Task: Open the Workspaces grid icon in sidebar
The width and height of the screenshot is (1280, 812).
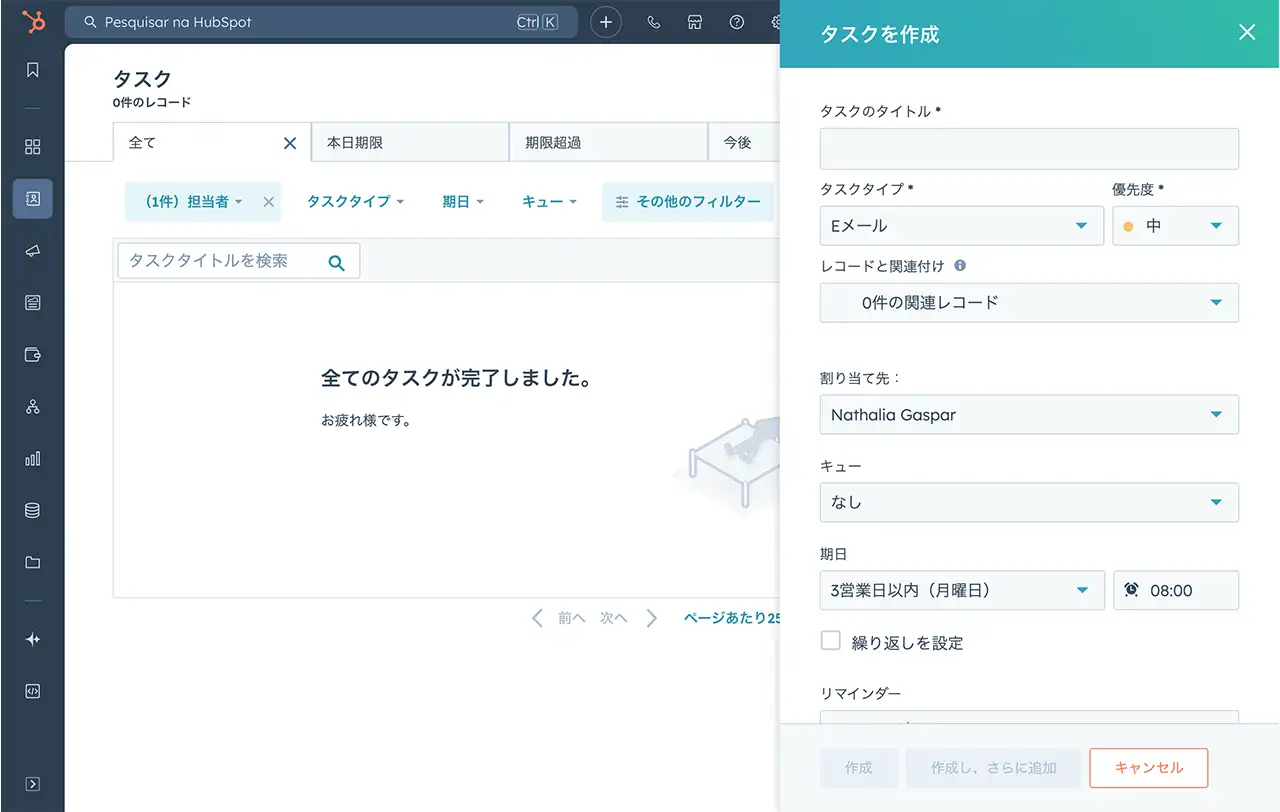Action: coord(33,147)
